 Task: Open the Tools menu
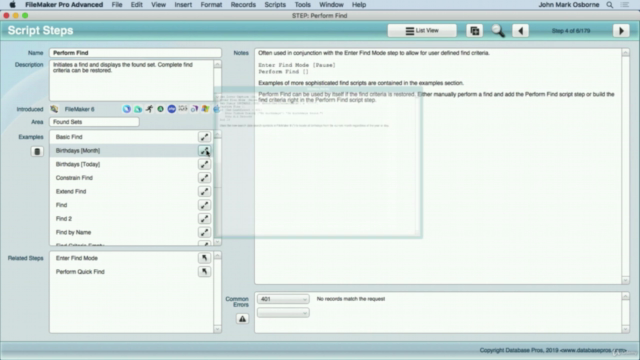302,5
